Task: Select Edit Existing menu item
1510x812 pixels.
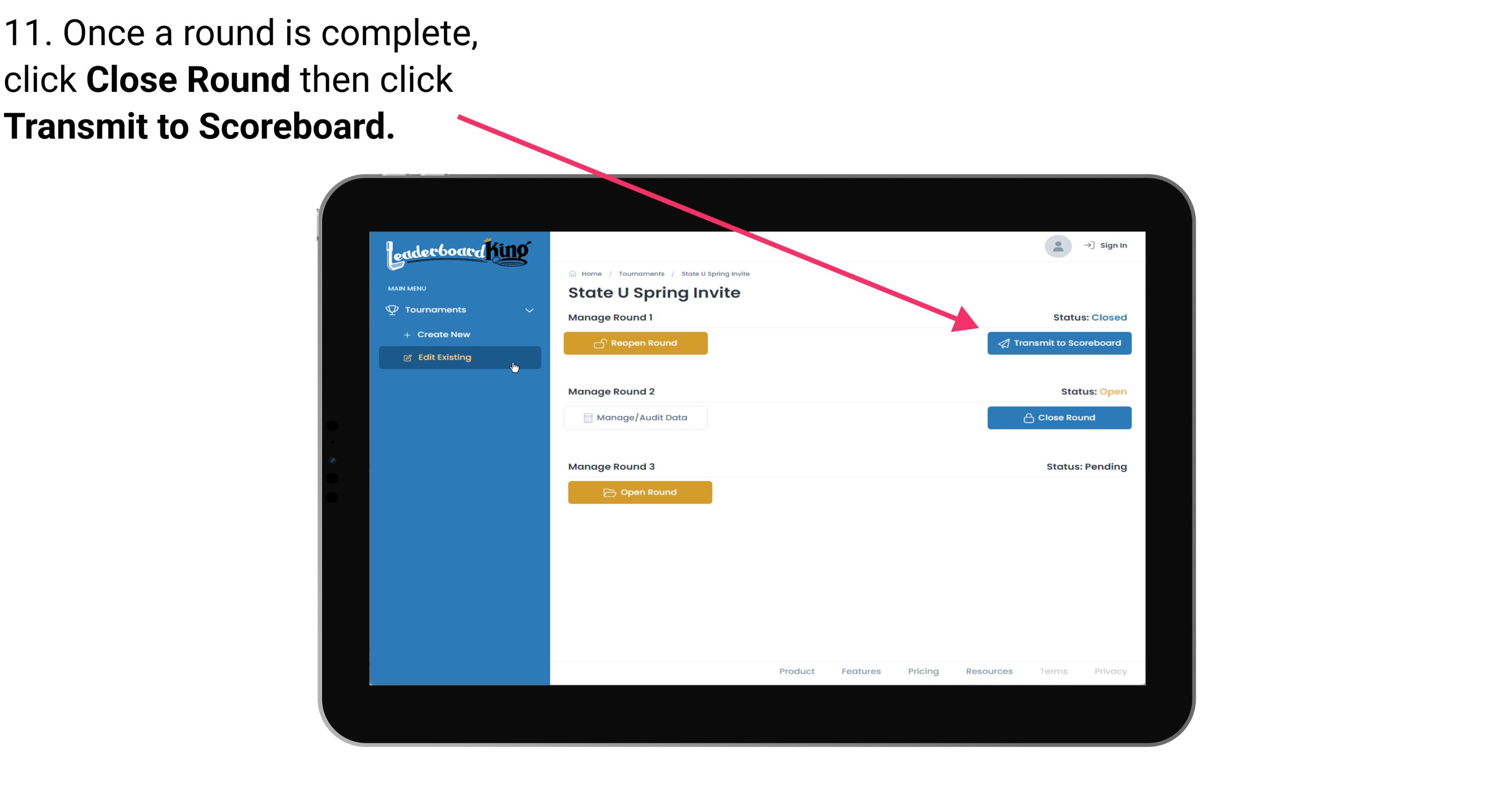Action: (460, 357)
